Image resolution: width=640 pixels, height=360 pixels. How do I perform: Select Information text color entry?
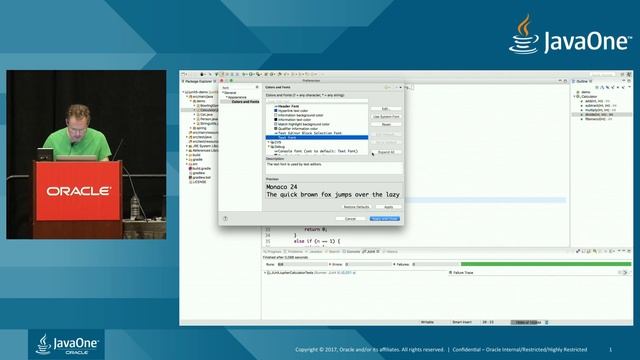(x=294, y=120)
